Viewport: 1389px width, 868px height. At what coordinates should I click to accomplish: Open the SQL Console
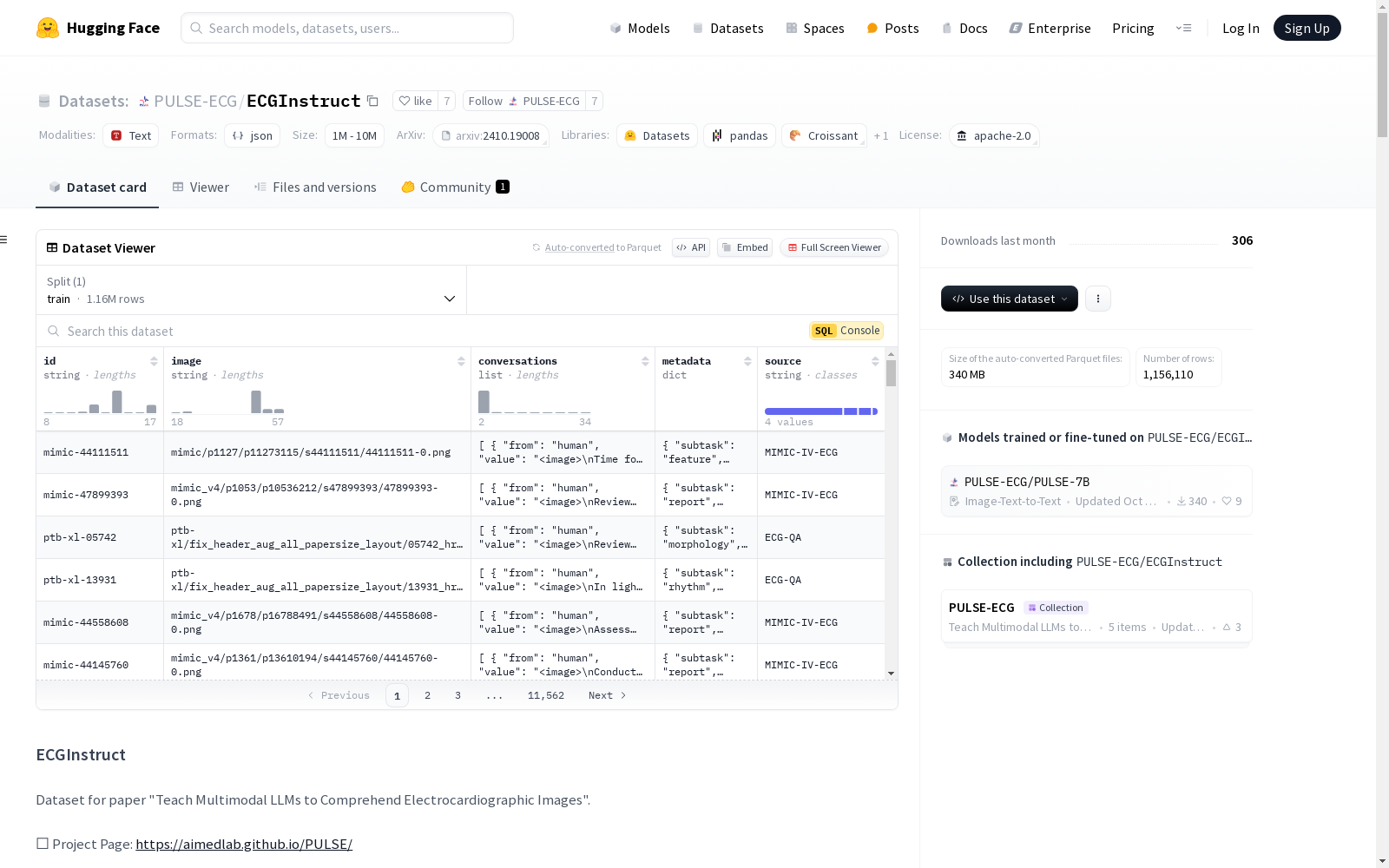(846, 331)
